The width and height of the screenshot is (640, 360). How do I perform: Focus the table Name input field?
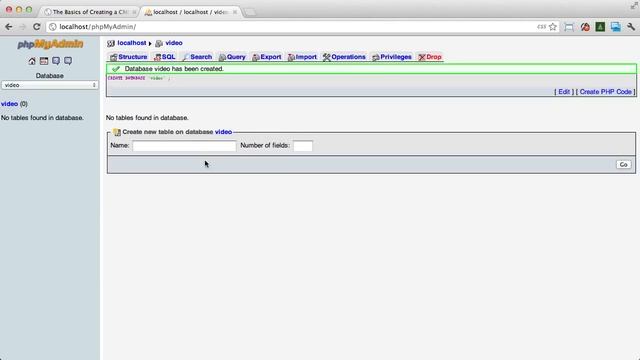tap(184, 146)
